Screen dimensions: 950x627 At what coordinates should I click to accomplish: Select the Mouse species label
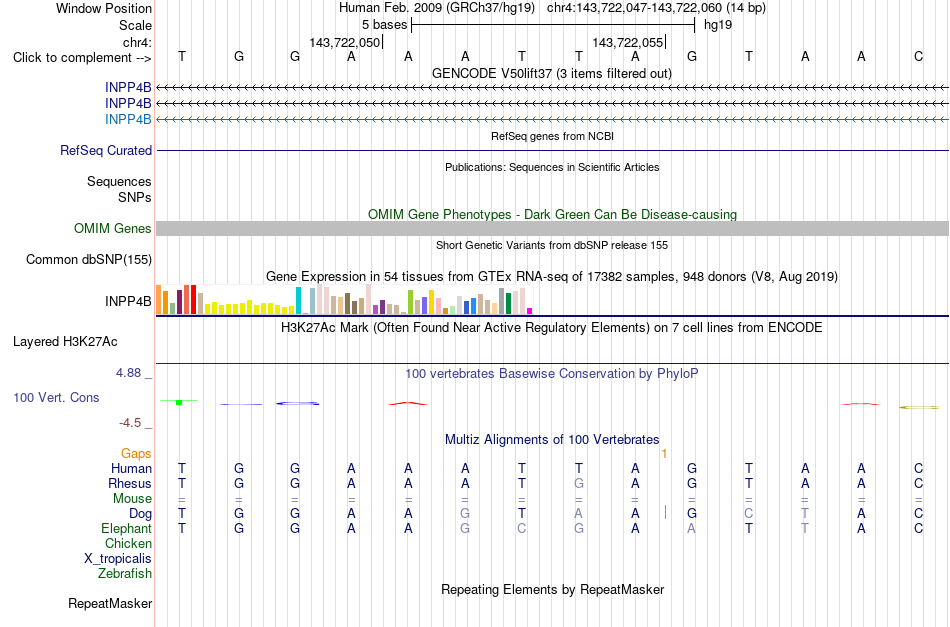(133, 499)
